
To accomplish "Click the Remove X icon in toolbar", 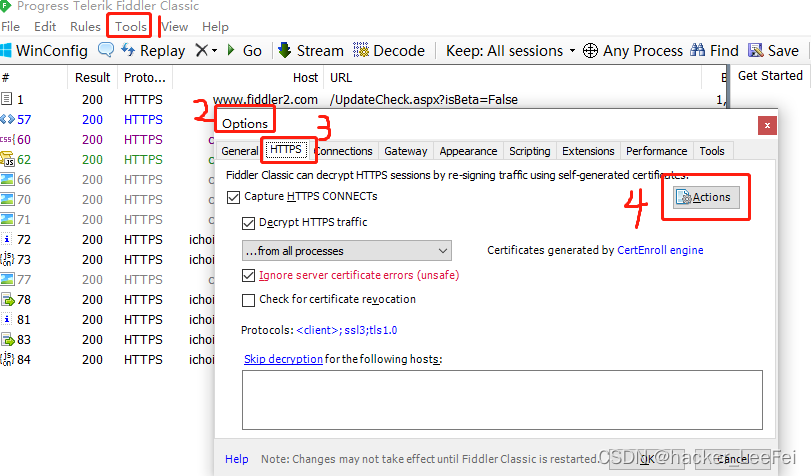I will 202,50.
